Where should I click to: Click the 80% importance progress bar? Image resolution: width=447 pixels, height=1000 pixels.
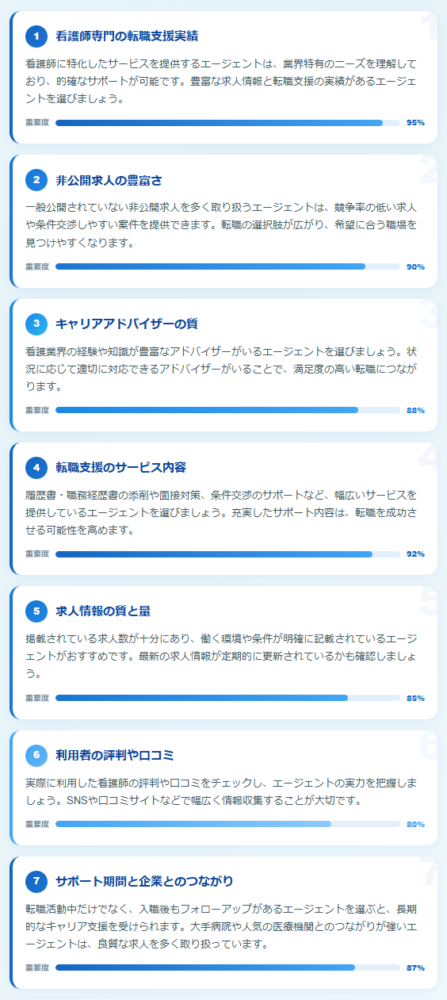pos(228,825)
